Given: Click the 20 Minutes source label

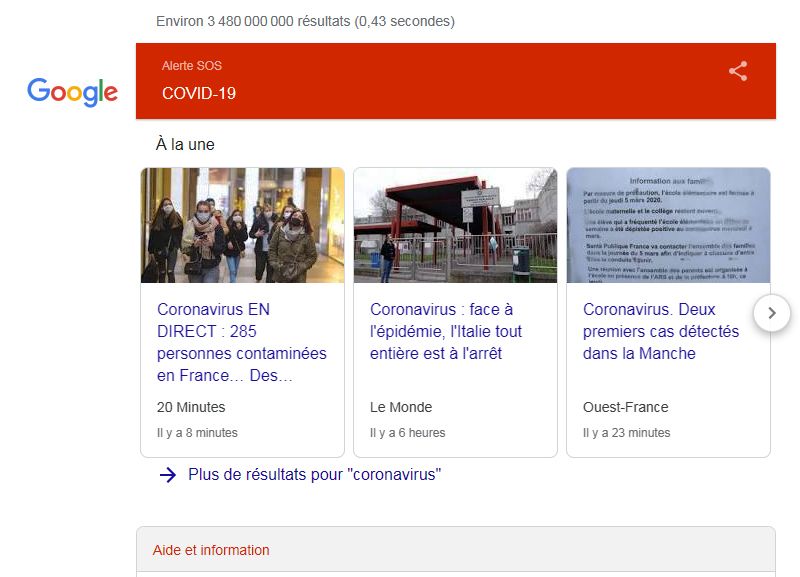Looking at the screenshot, I should (x=191, y=407).
